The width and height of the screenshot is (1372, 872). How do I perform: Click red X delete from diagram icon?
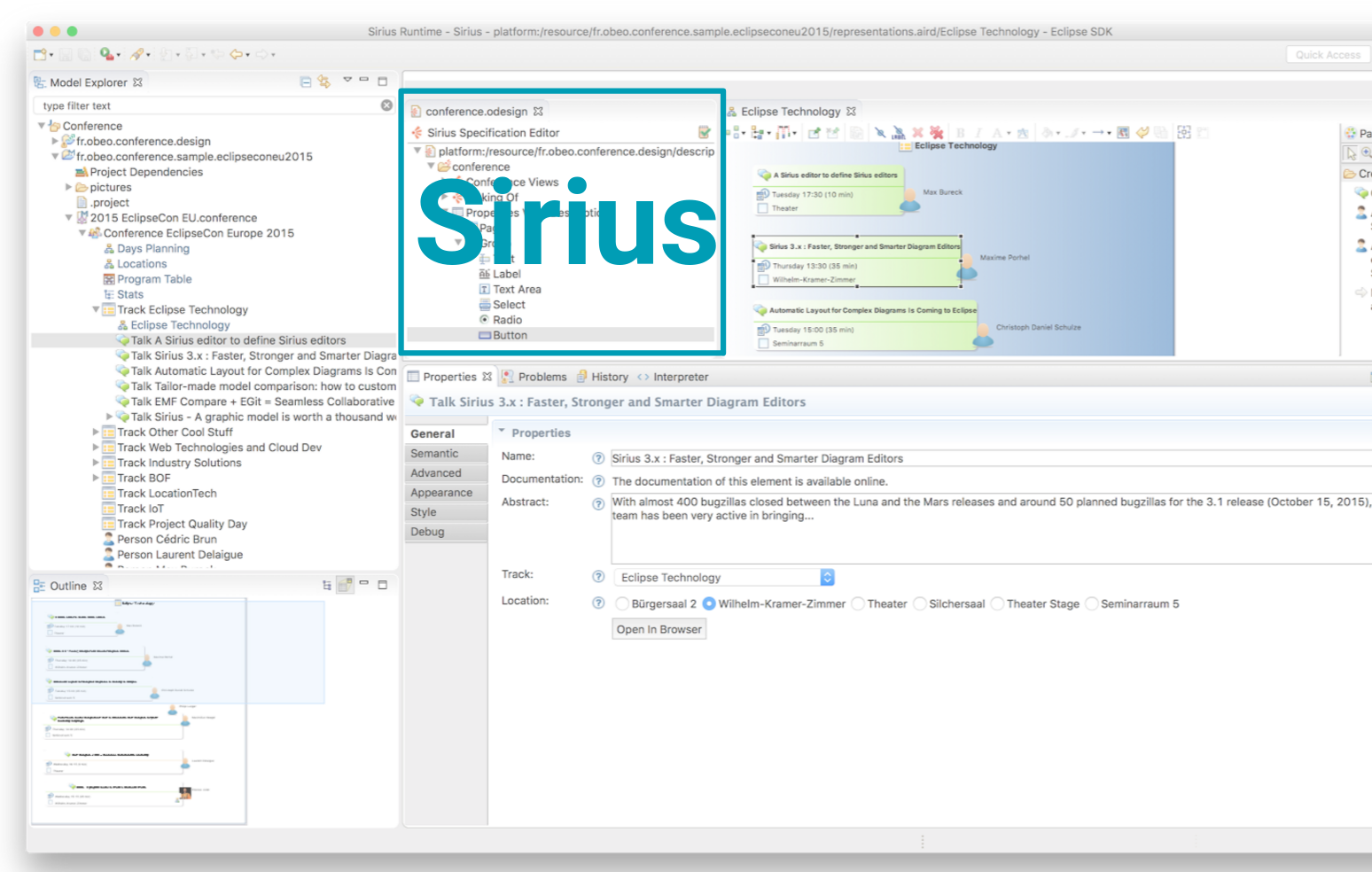coord(917,133)
